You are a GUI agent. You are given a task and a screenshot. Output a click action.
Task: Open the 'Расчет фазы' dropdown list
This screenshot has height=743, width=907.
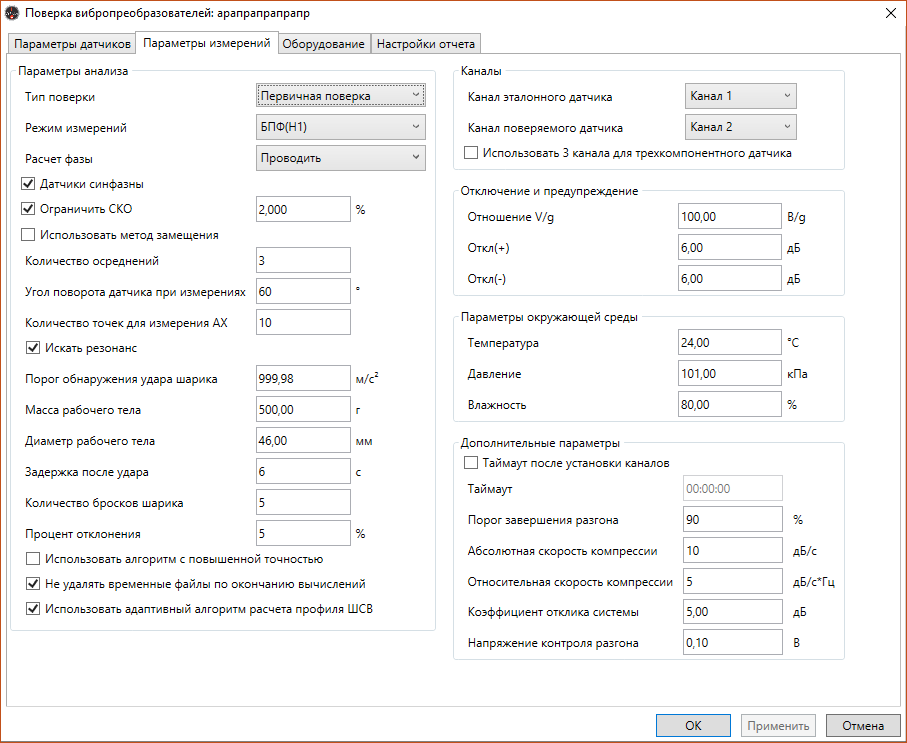(340, 158)
